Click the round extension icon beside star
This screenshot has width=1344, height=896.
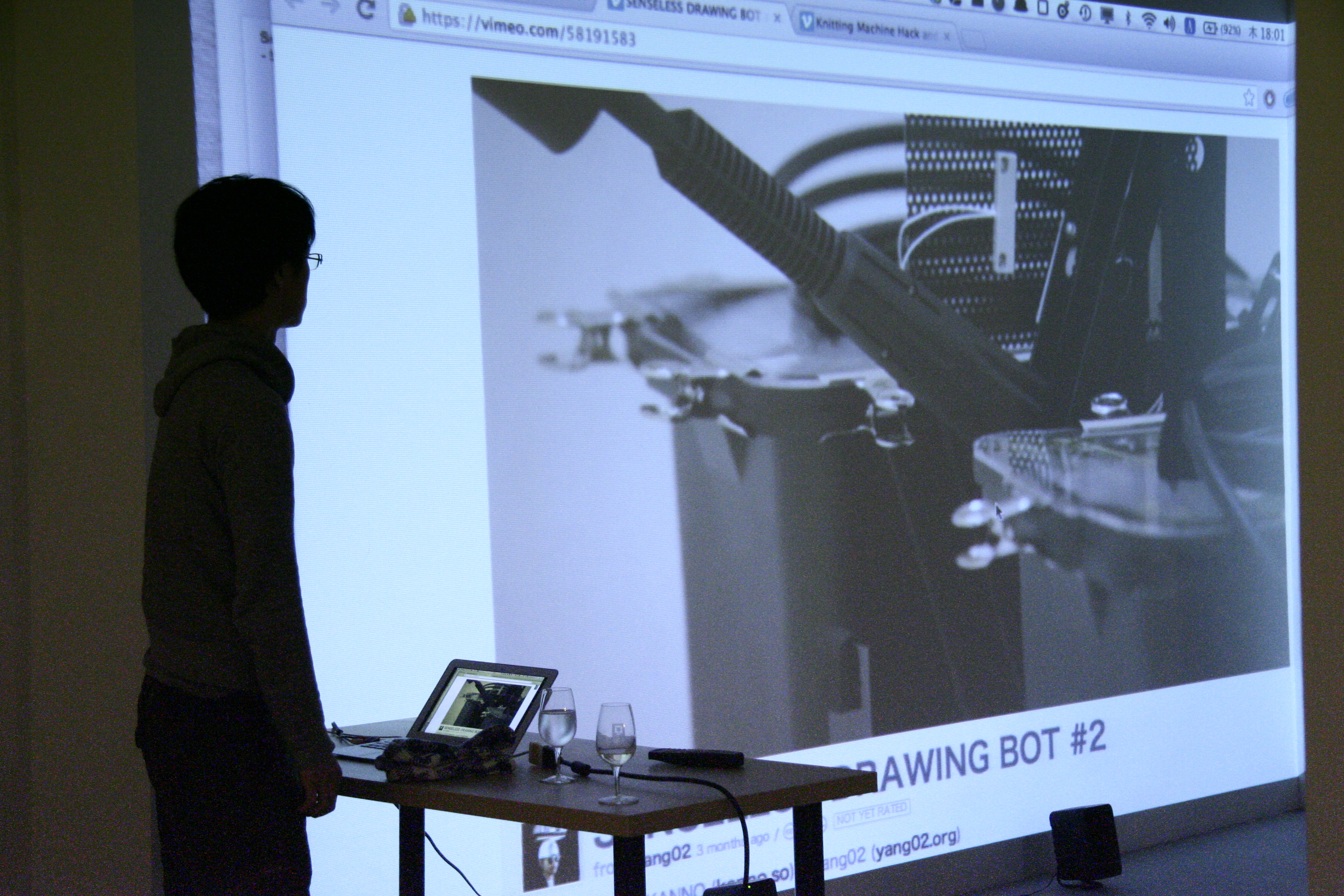1270,100
